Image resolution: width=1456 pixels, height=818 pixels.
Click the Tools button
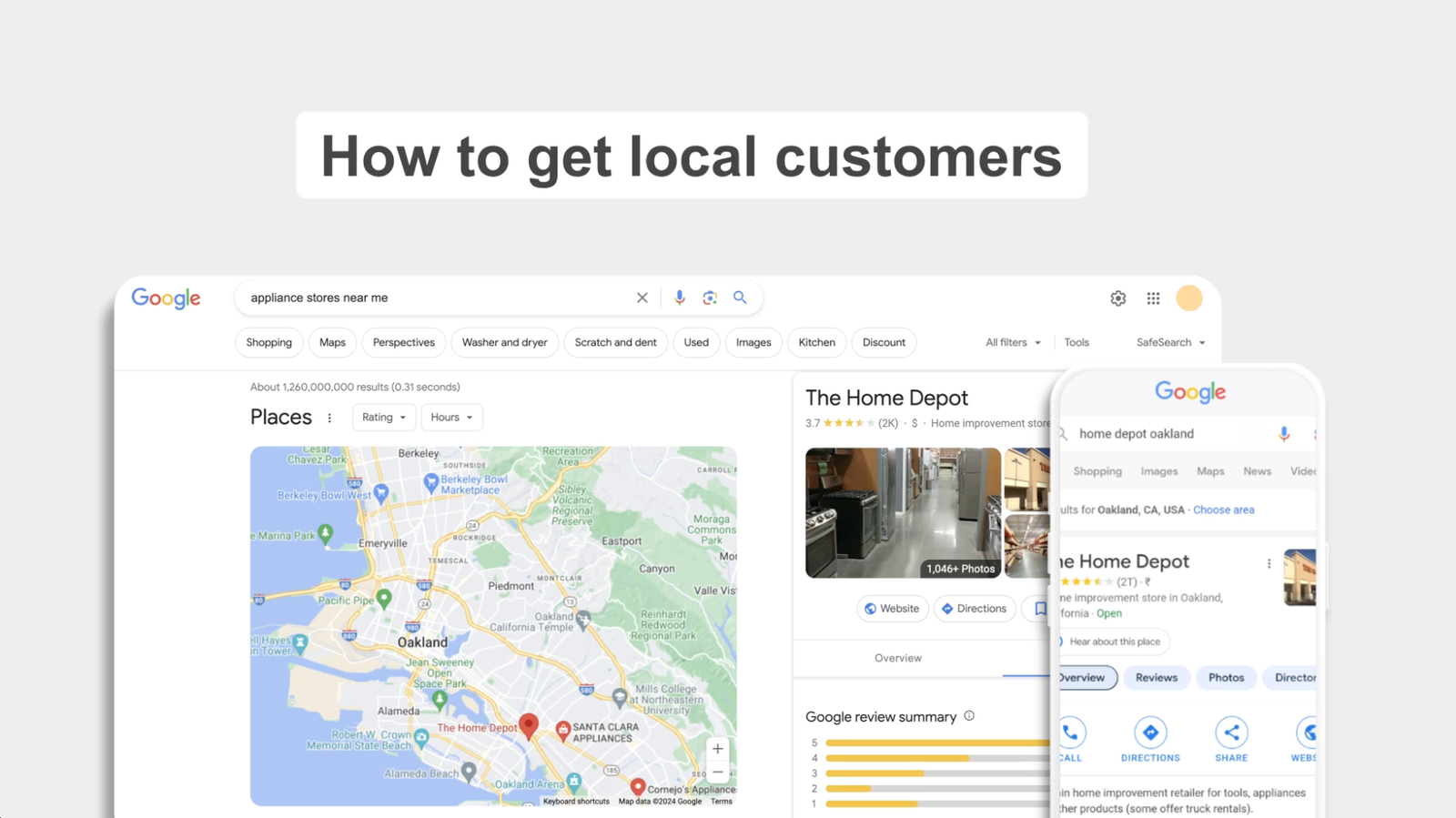click(1077, 343)
